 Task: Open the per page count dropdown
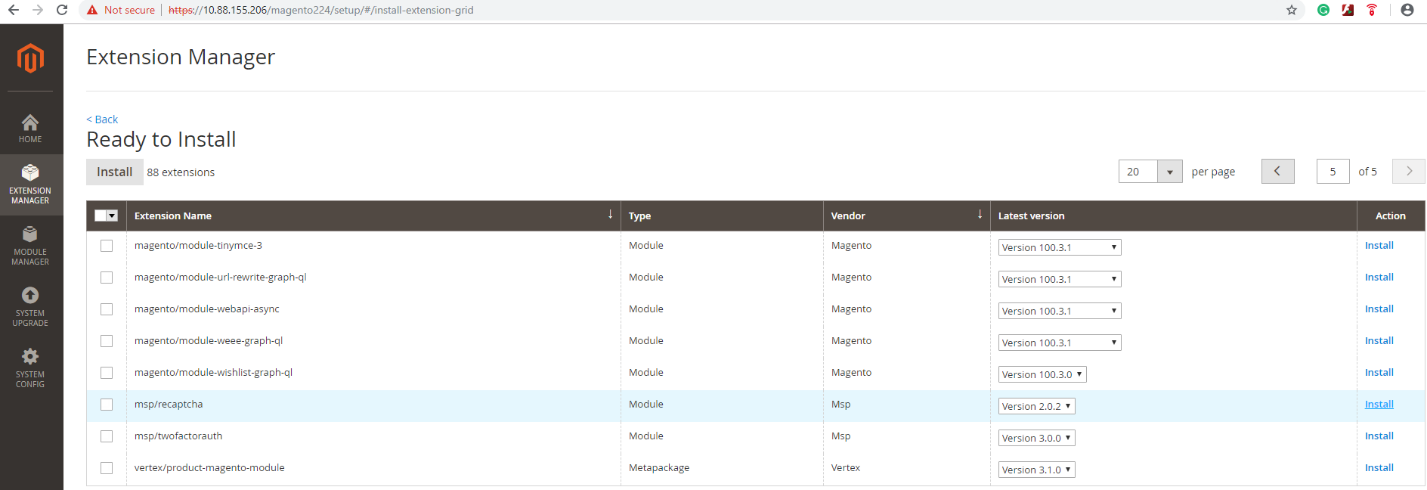[x=1170, y=172]
